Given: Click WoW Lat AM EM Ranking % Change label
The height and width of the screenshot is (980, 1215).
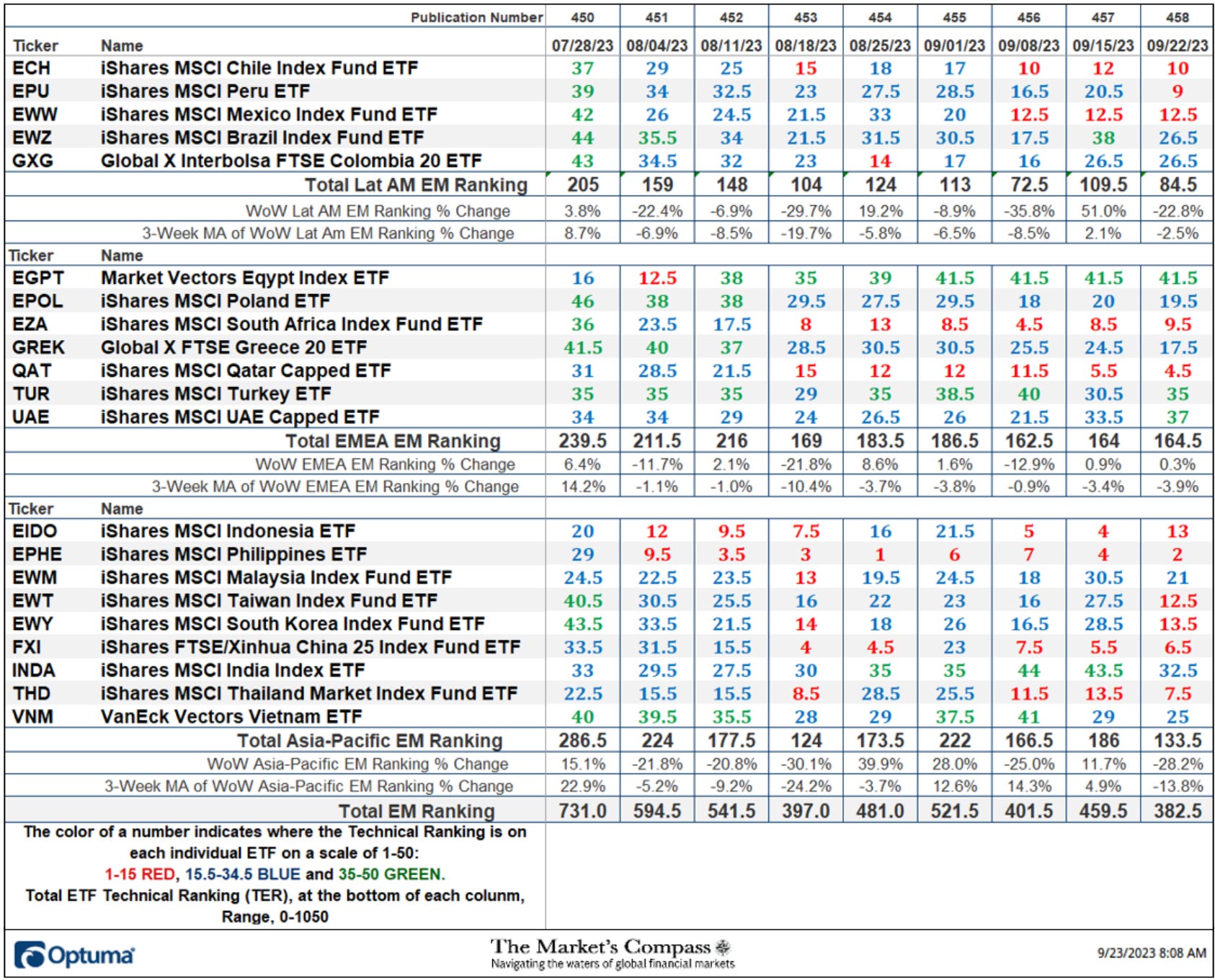Looking at the screenshot, I should point(378,211).
